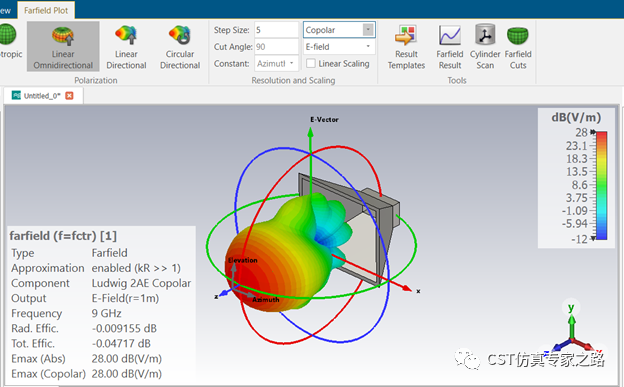Open the E-field quantity dropdown

[339, 47]
